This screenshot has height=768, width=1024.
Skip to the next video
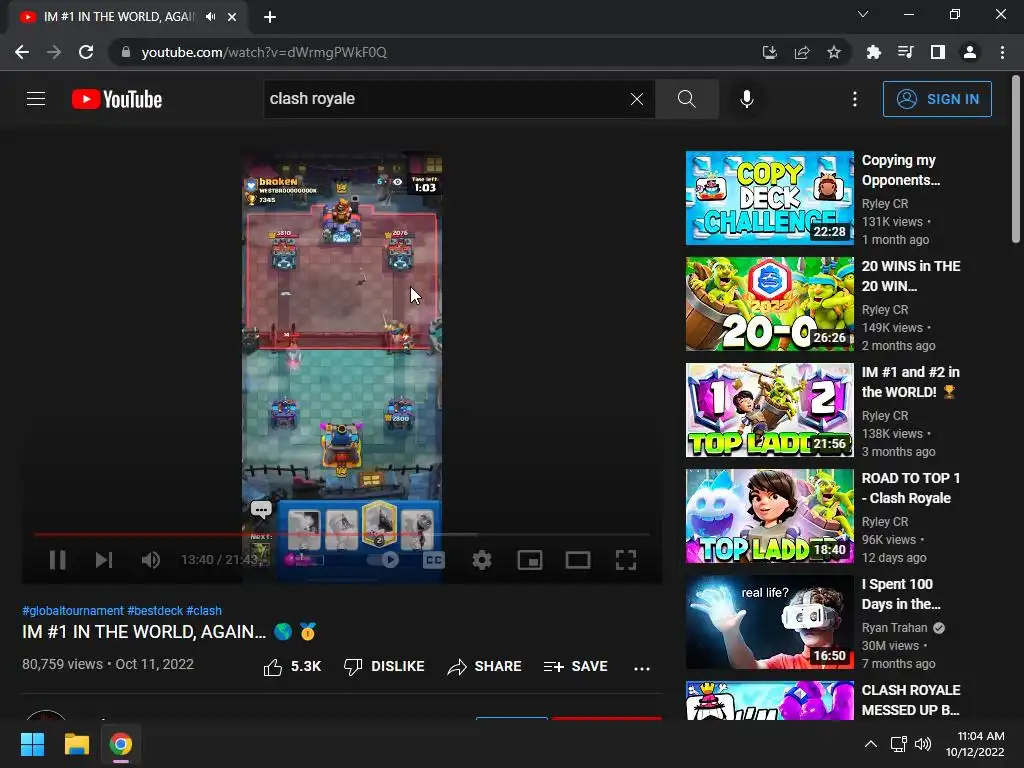104,560
